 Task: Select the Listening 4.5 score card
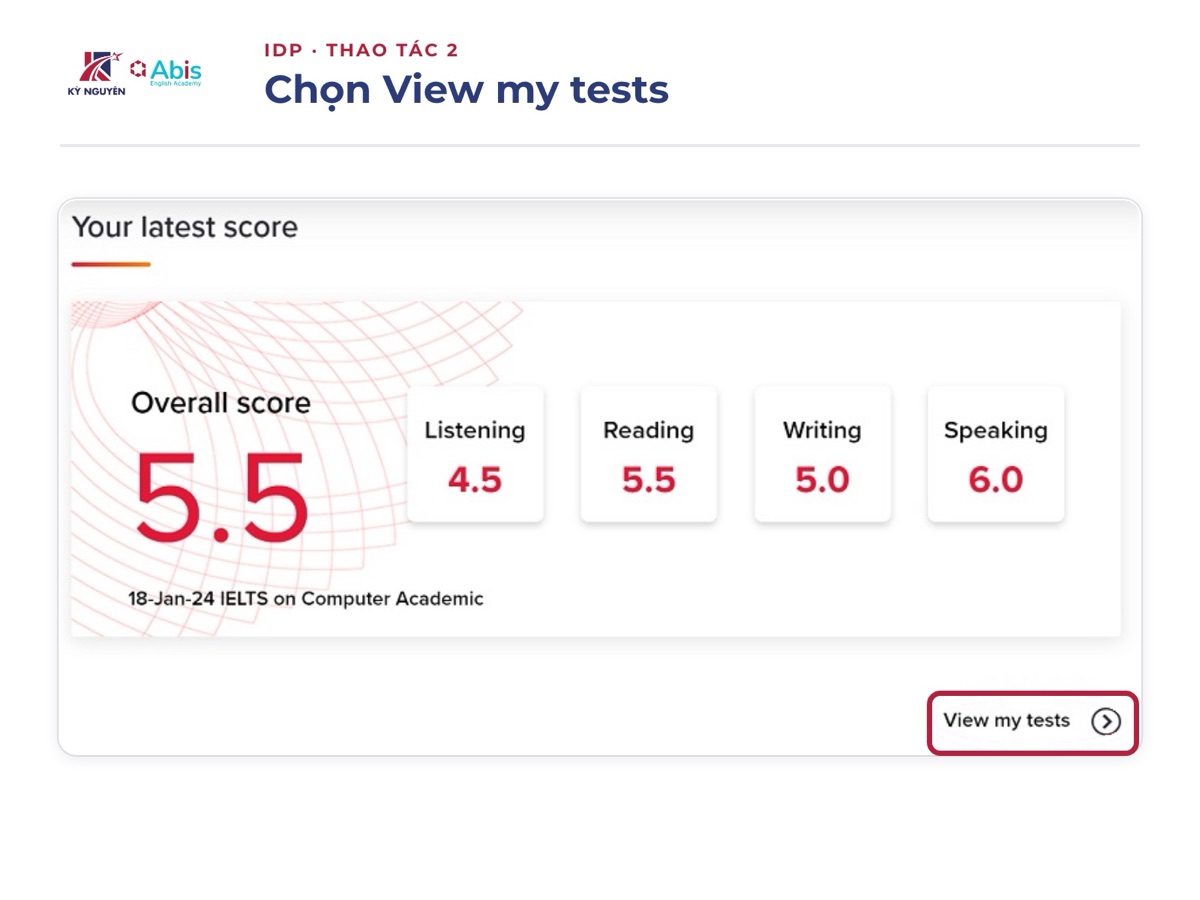475,455
